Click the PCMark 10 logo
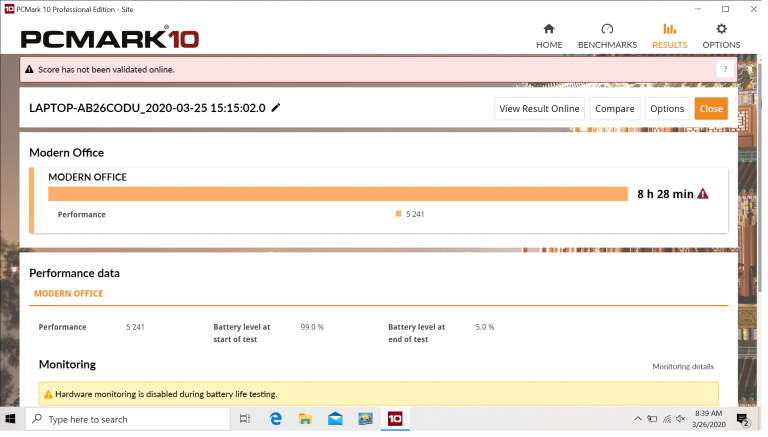768x437 pixels. [110, 38]
